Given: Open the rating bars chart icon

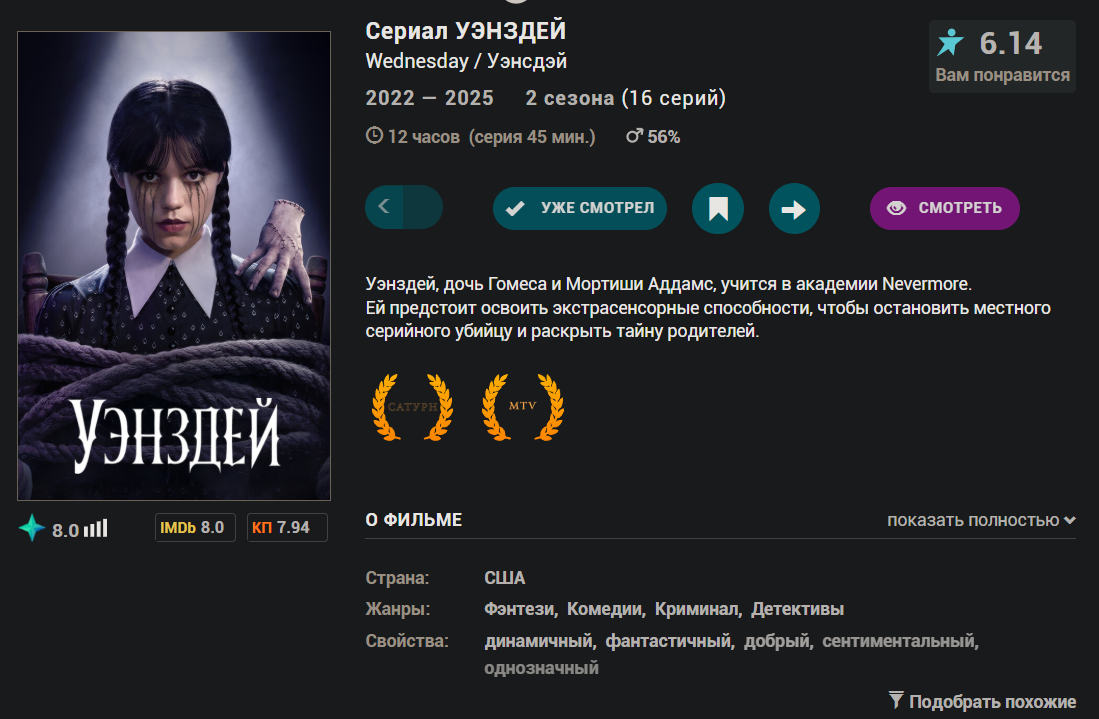Looking at the screenshot, I should [x=96, y=528].
